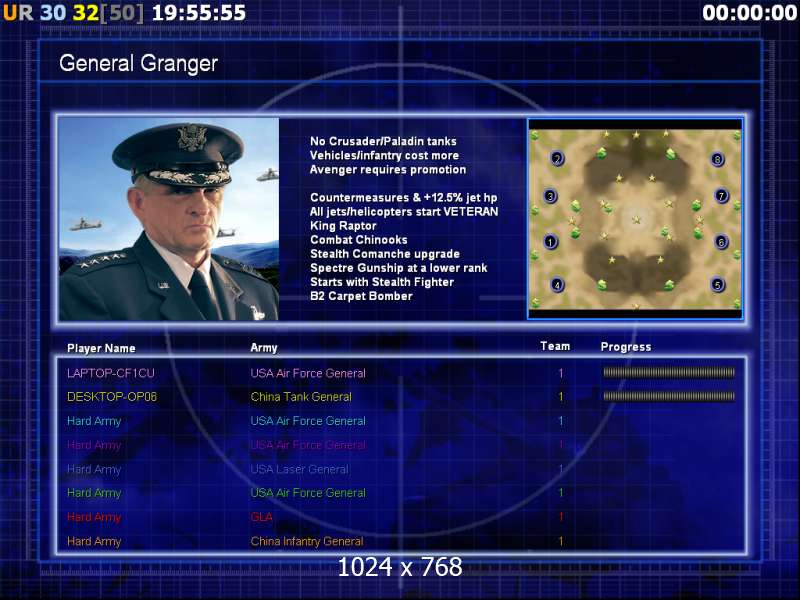Click the Team column header
Screen dimensions: 800x600
pos(555,346)
